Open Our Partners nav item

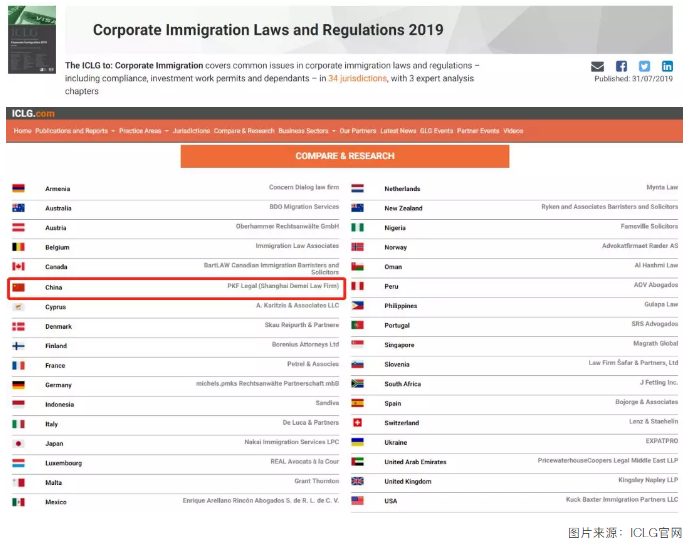click(x=358, y=131)
